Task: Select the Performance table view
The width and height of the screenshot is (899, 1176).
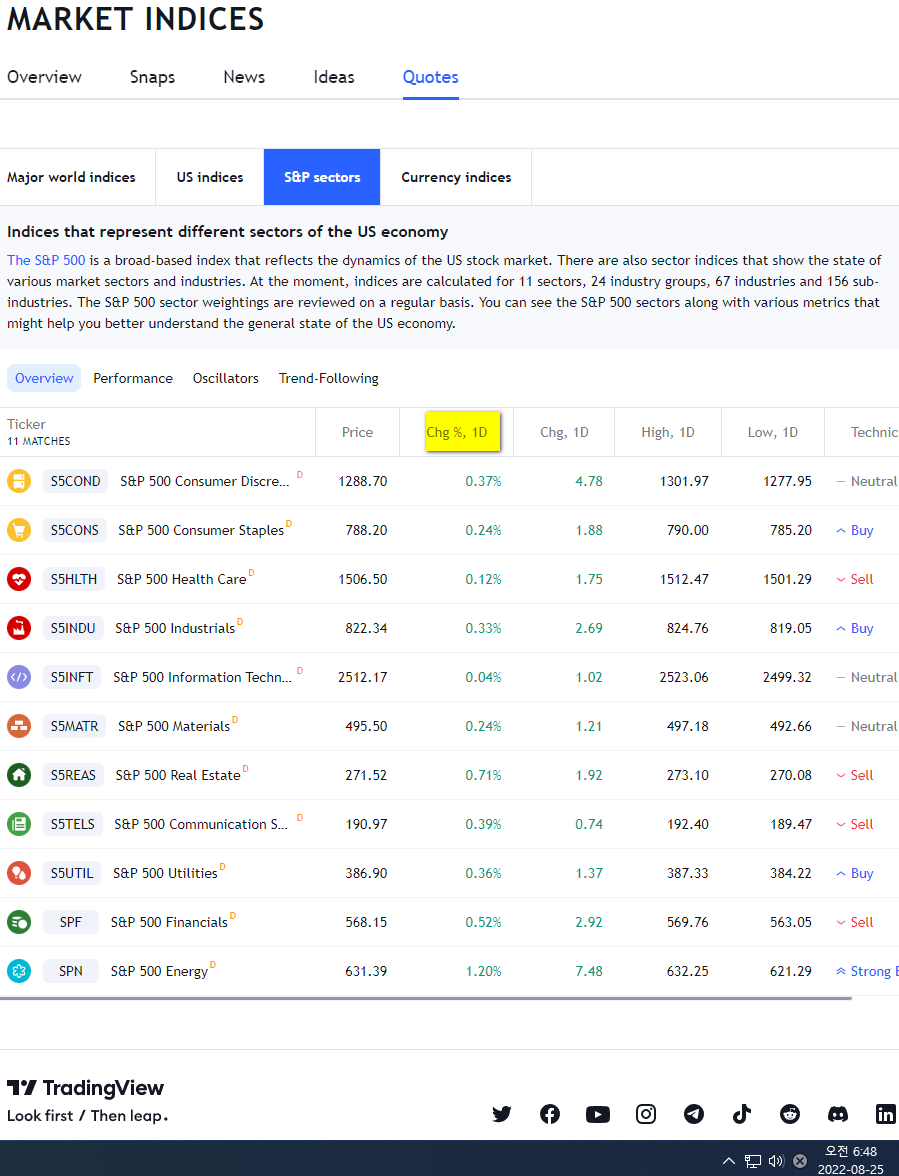Action: pos(133,378)
